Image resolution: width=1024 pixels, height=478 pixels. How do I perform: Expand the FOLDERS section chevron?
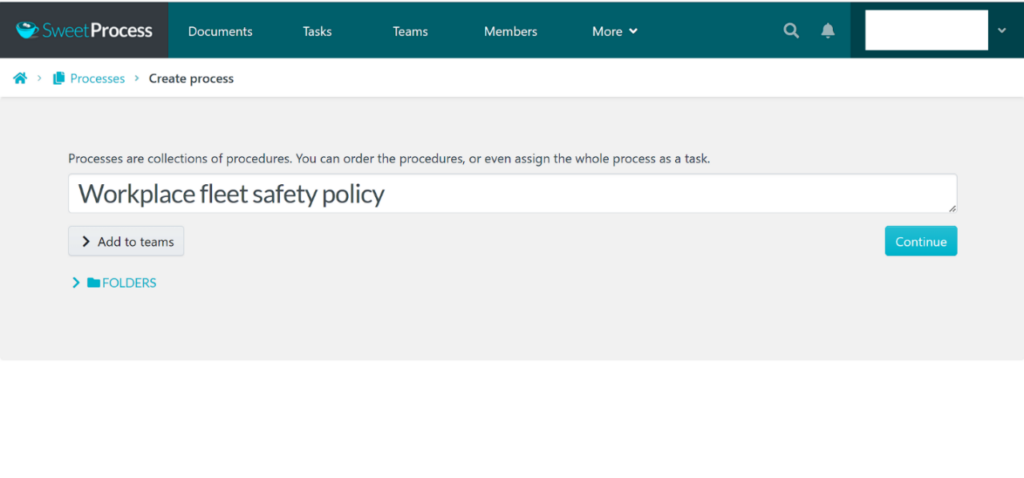(x=76, y=283)
